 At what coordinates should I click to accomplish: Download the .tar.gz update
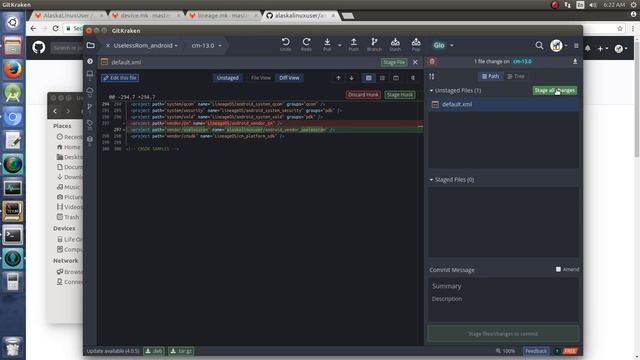(181, 351)
